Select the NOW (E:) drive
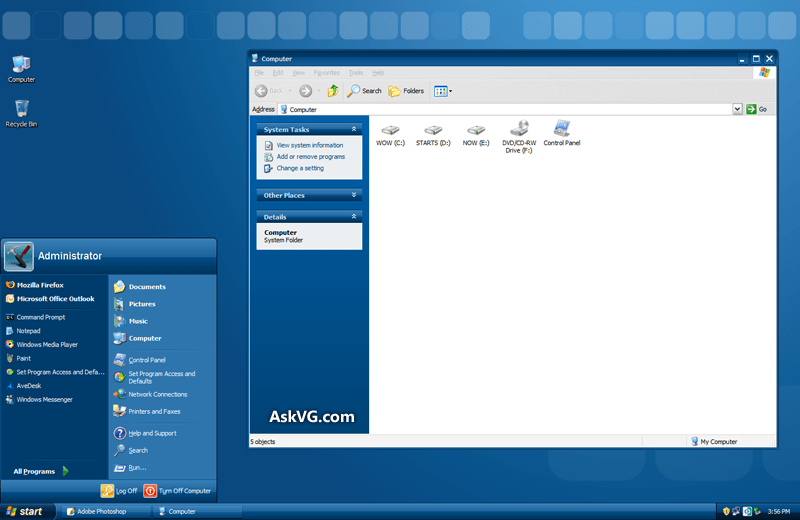Viewport: 800px width, 520px height. tap(476, 135)
